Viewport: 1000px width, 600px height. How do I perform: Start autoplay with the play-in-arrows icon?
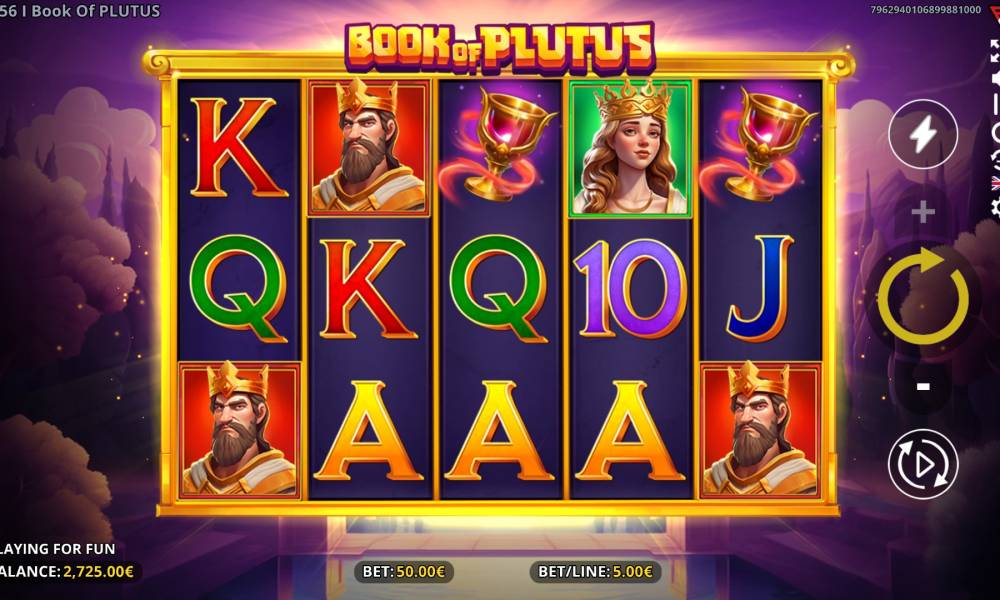pos(923,464)
